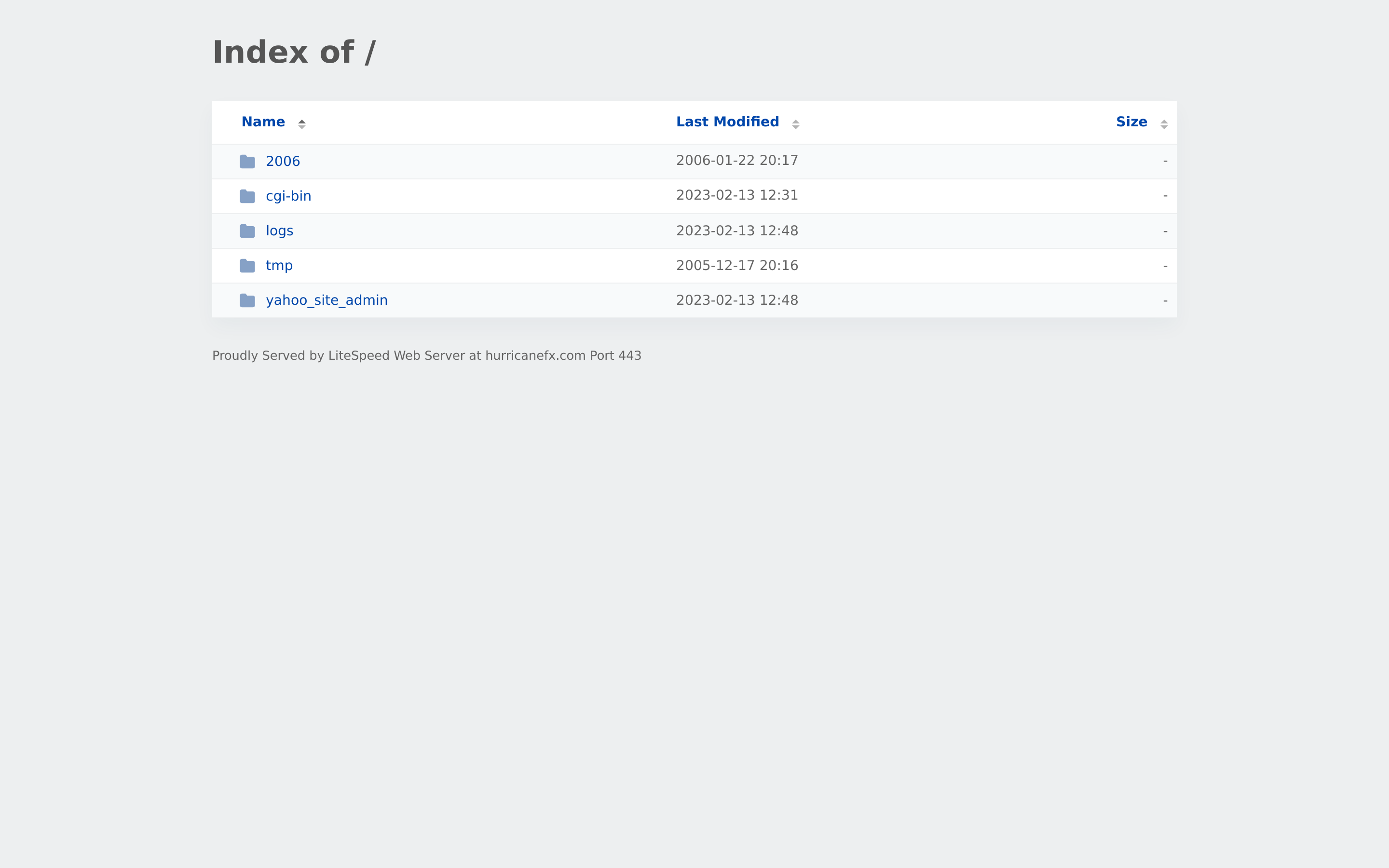Click the Index of / page heading
1389x868 pixels.
point(295,52)
